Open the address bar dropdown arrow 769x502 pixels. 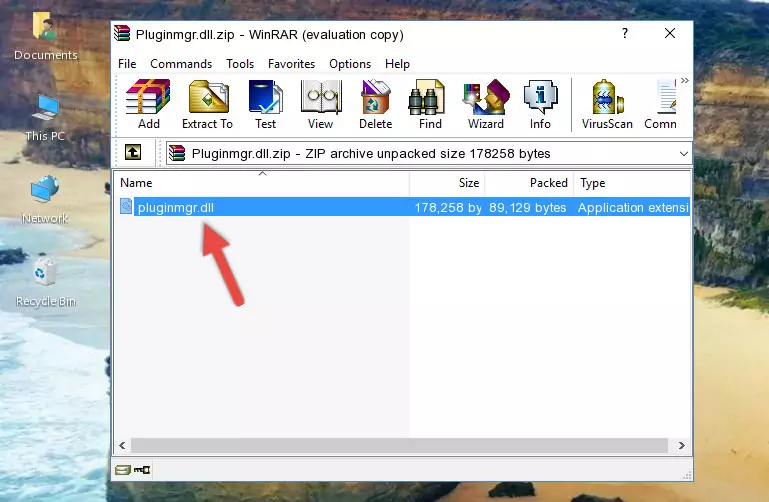click(x=684, y=154)
